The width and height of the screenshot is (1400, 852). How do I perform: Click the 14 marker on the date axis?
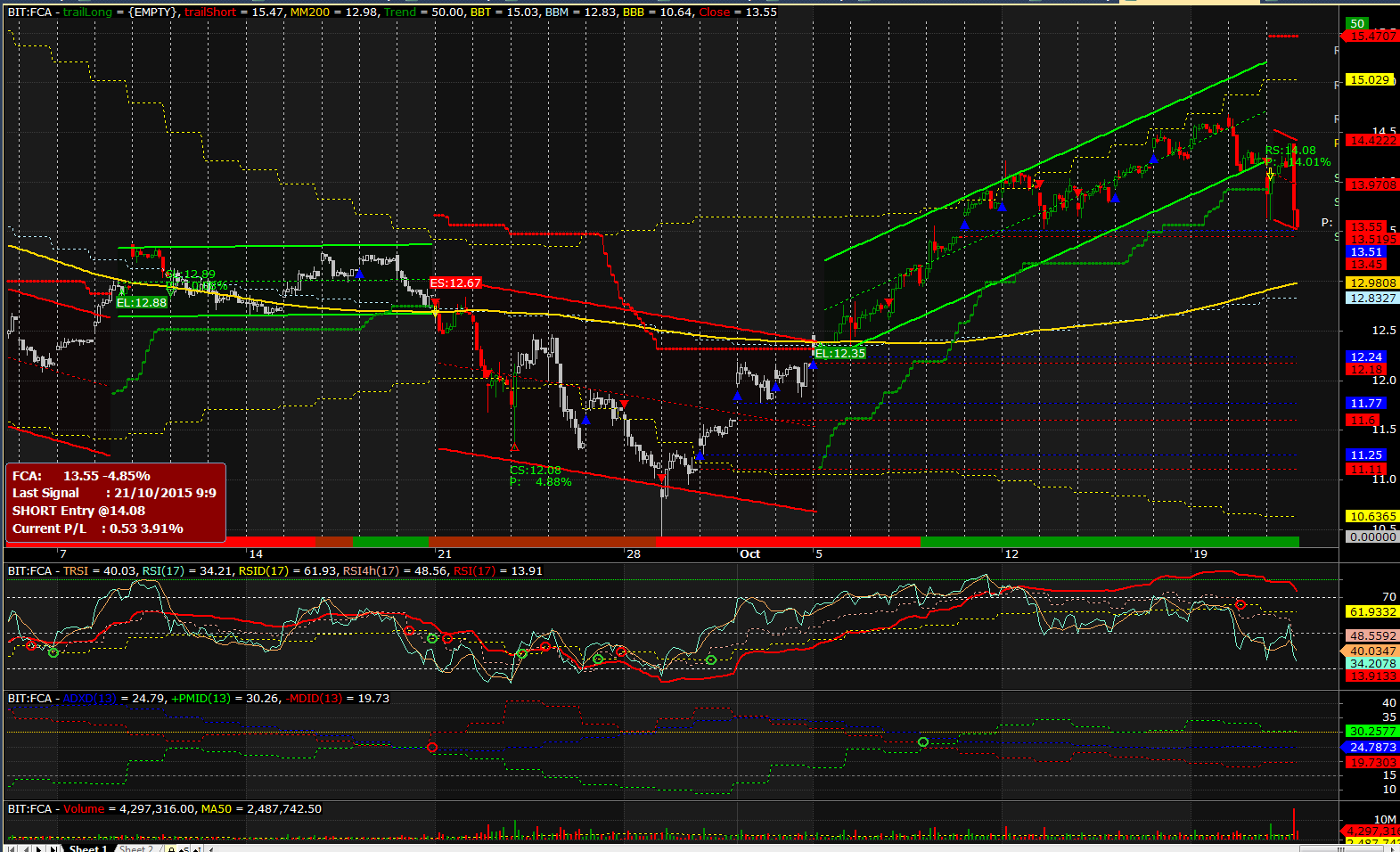pyautogui.click(x=256, y=553)
